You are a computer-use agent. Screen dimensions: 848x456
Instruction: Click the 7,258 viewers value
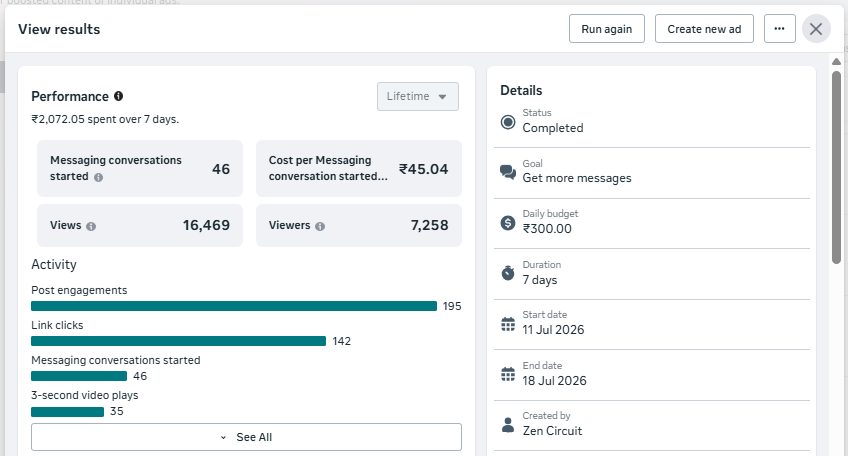(429, 225)
